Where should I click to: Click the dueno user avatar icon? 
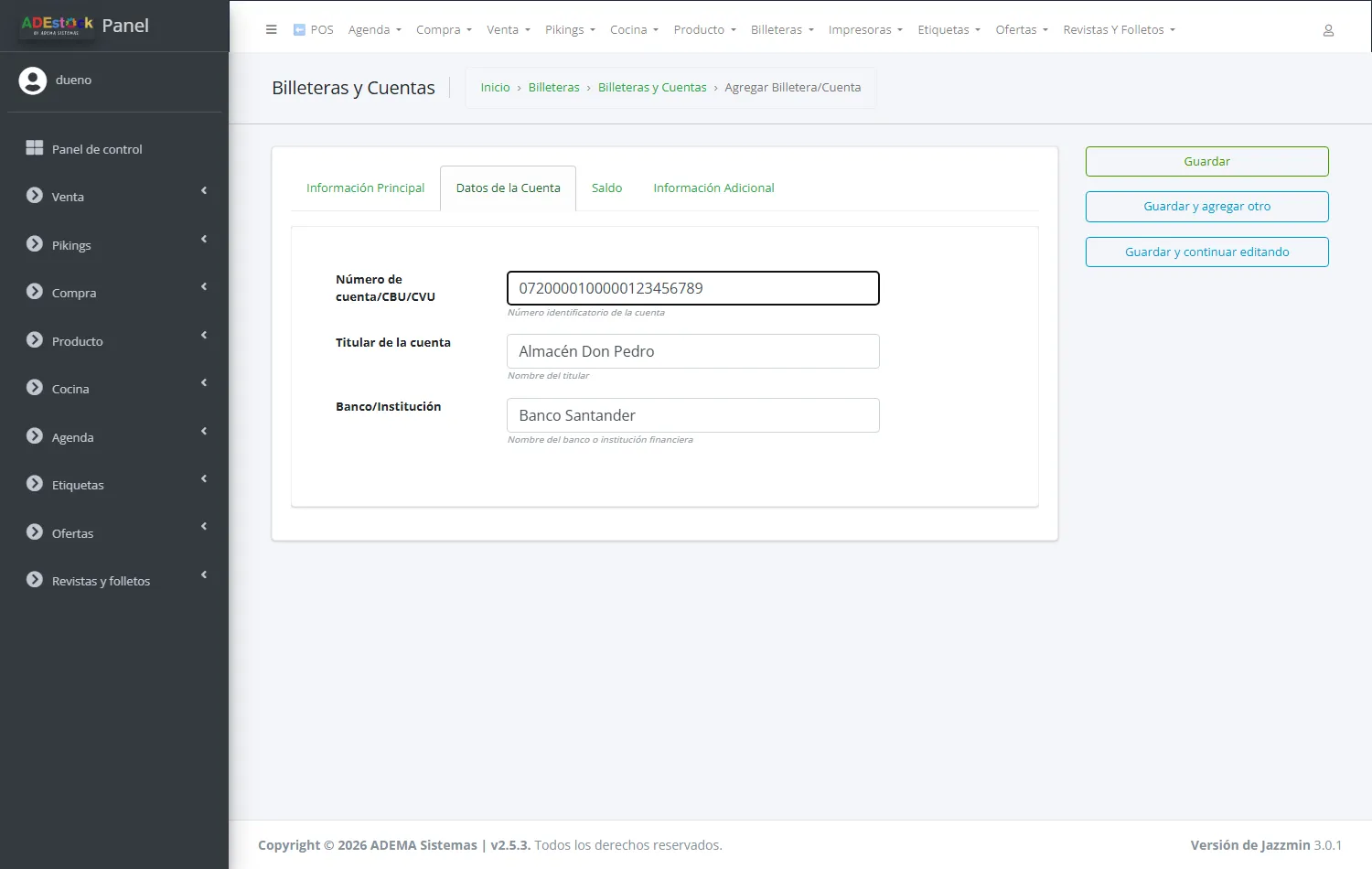(33, 80)
